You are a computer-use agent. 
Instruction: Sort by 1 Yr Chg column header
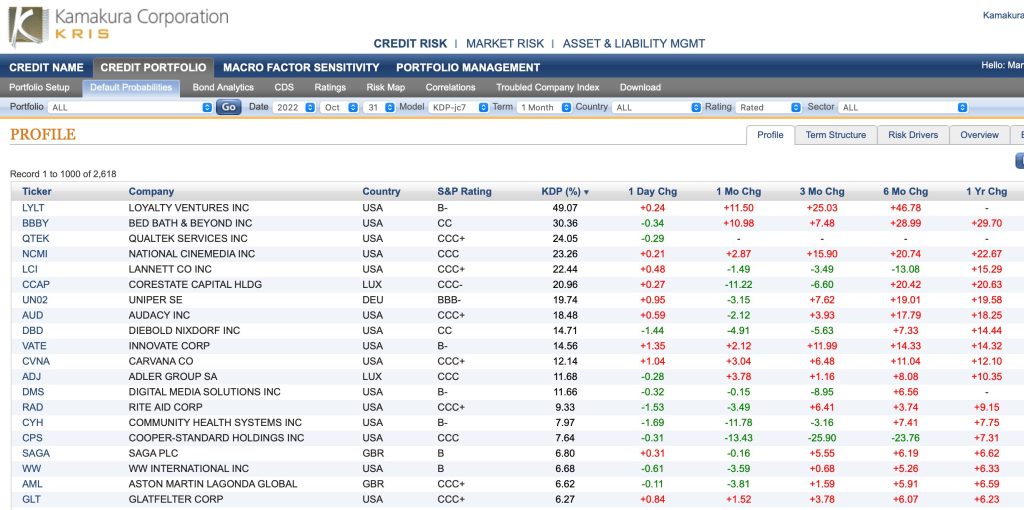[x=987, y=192]
